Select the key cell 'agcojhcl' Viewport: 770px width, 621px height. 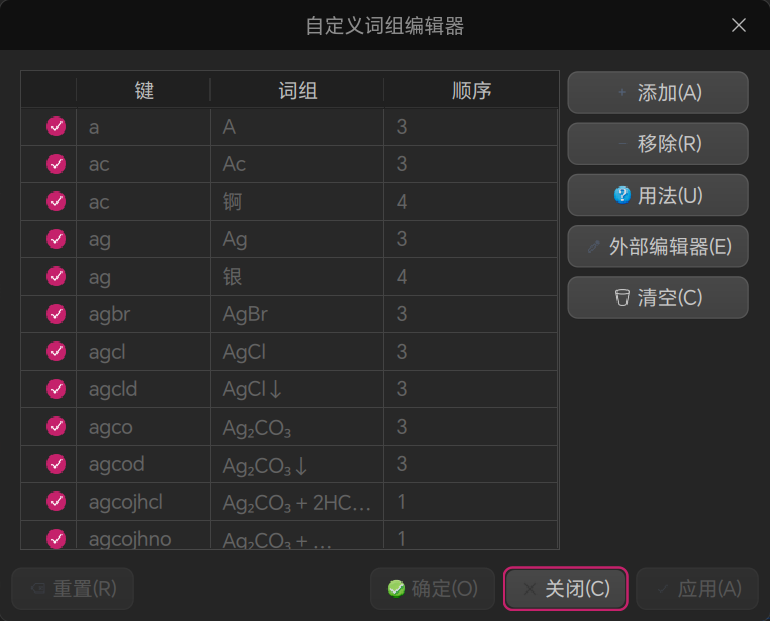[143, 501]
